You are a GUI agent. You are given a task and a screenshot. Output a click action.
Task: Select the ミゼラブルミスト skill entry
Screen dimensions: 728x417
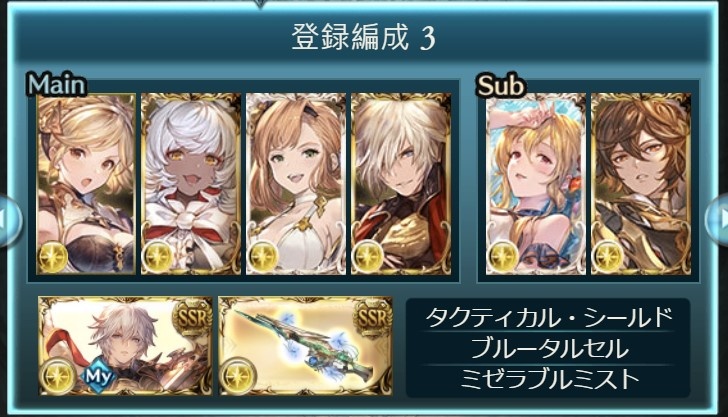point(548,379)
